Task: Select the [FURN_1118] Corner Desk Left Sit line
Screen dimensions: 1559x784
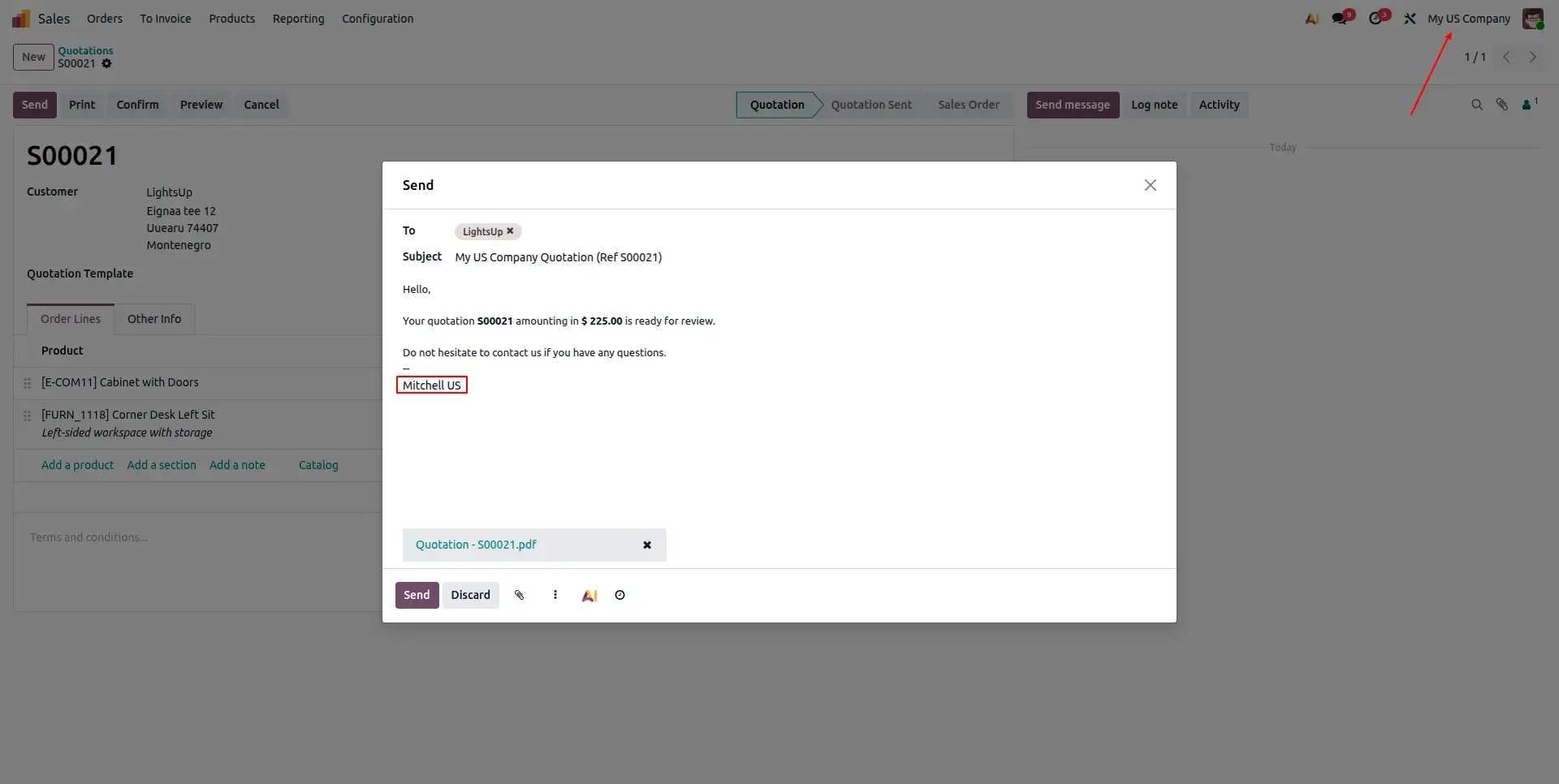Action: [128, 415]
